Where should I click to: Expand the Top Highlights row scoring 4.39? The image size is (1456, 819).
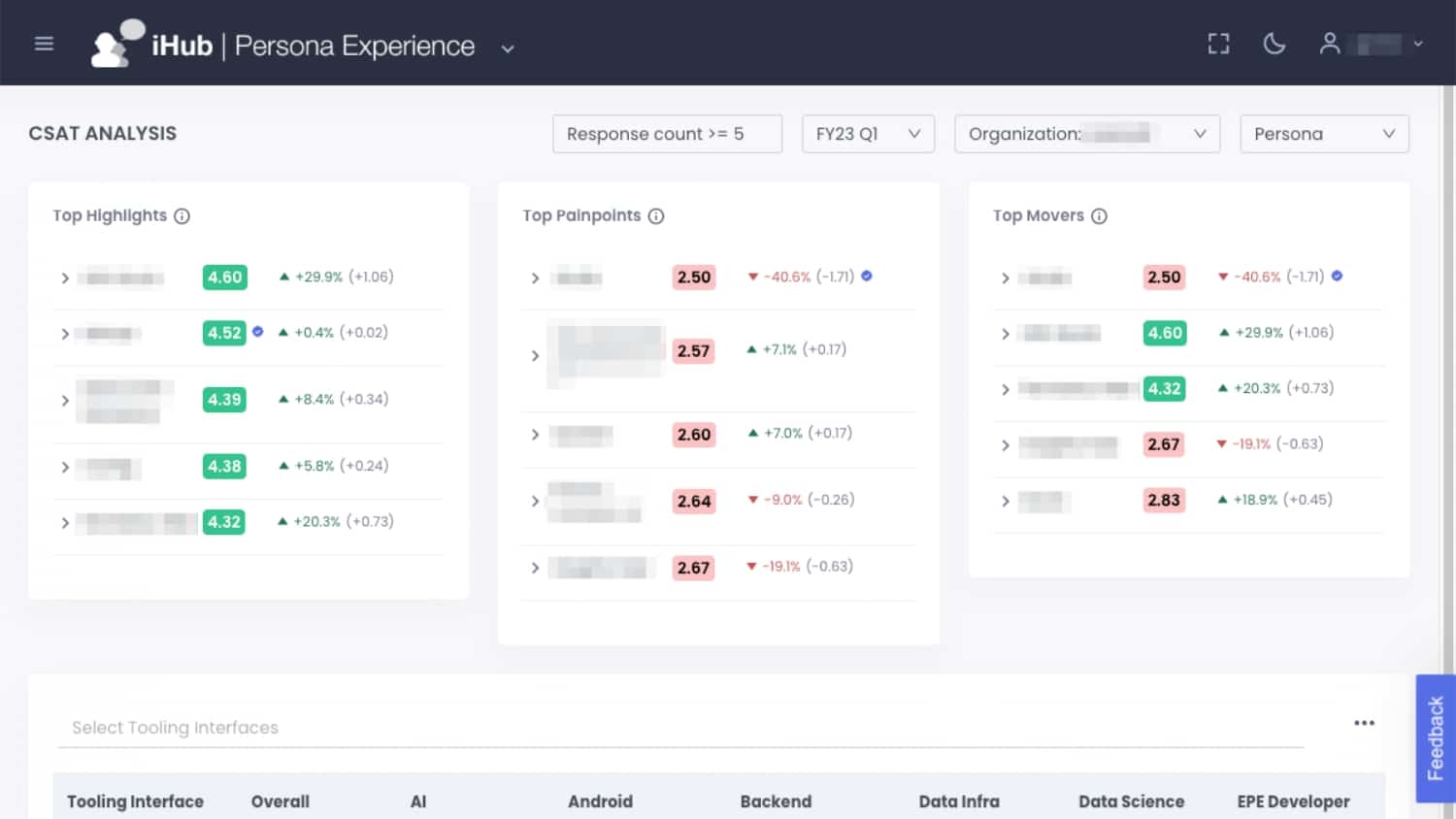tap(65, 401)
